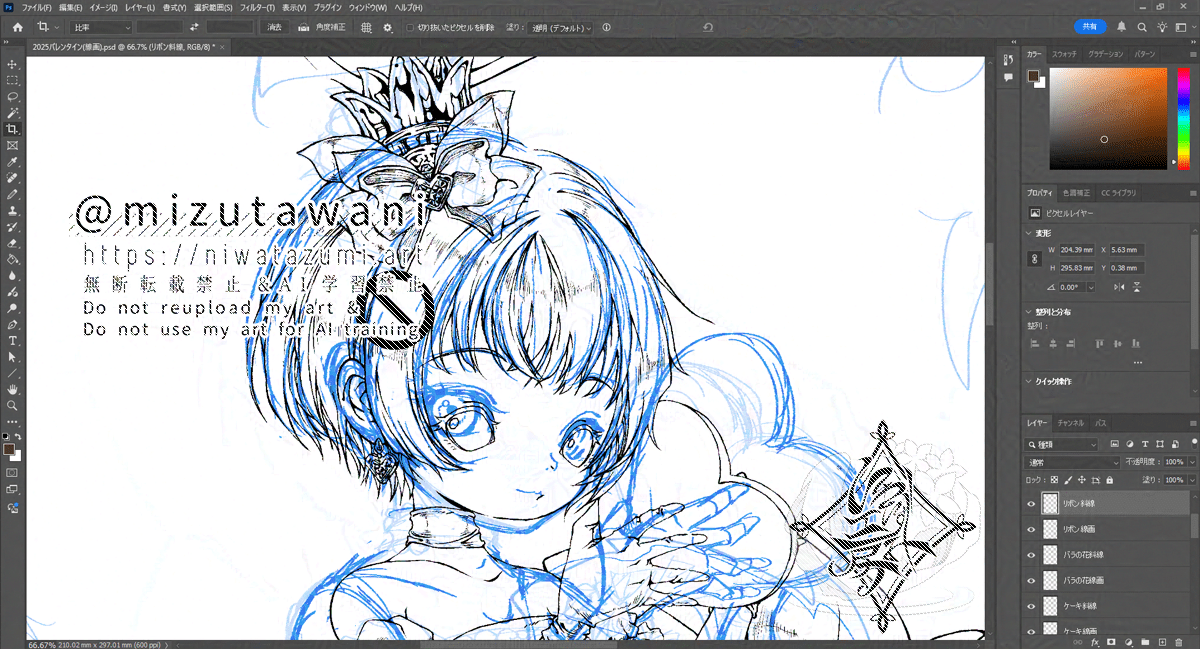This screenshot has width=1200, height=649.
Task: Collapse the 整列と分布 section
Action: click(x=1032, y=313)
